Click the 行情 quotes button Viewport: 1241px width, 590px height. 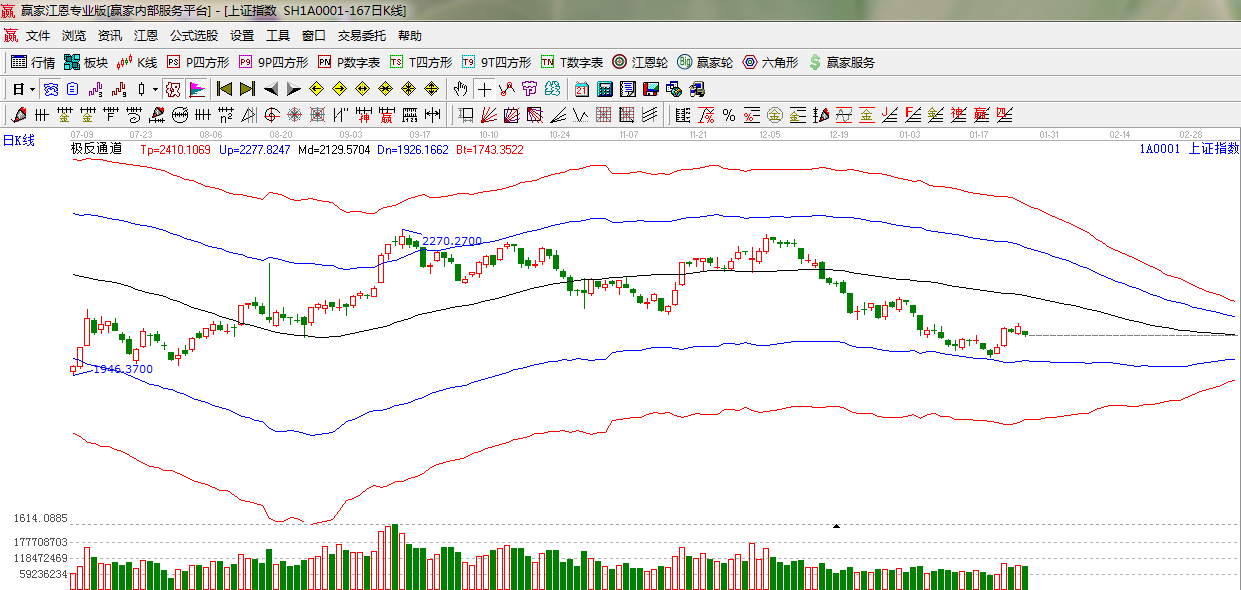pos(33,62)
